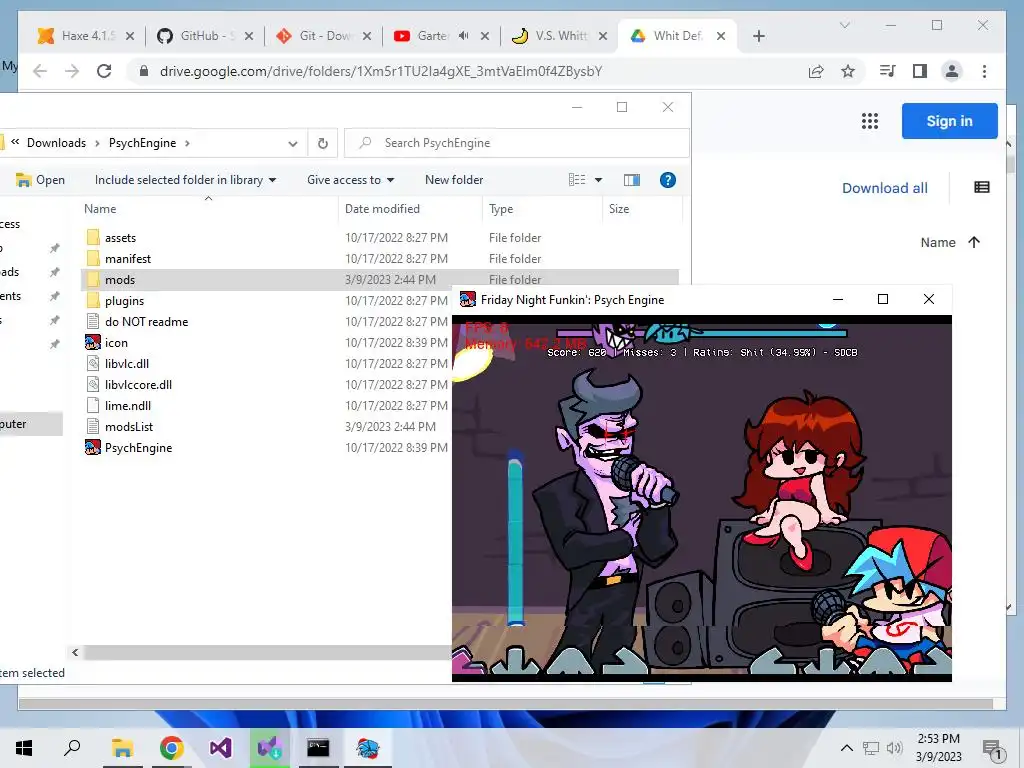The height and width of the screenshot is (768, 1024).
Task: Show hidden tray icons chevron
Action: pos(846,748)
